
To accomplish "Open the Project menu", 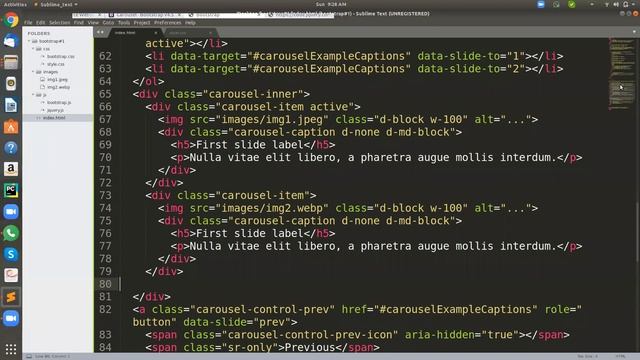I will coord(142,22).
